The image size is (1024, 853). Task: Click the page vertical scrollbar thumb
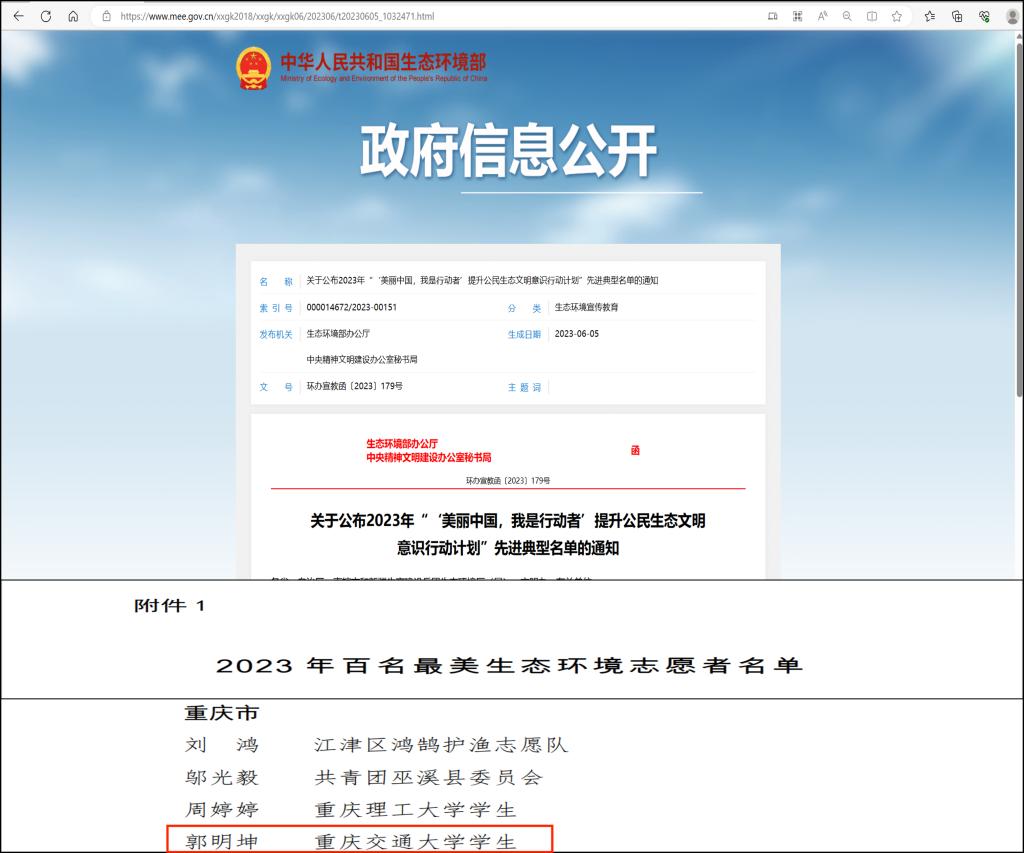coord(1019,219)
